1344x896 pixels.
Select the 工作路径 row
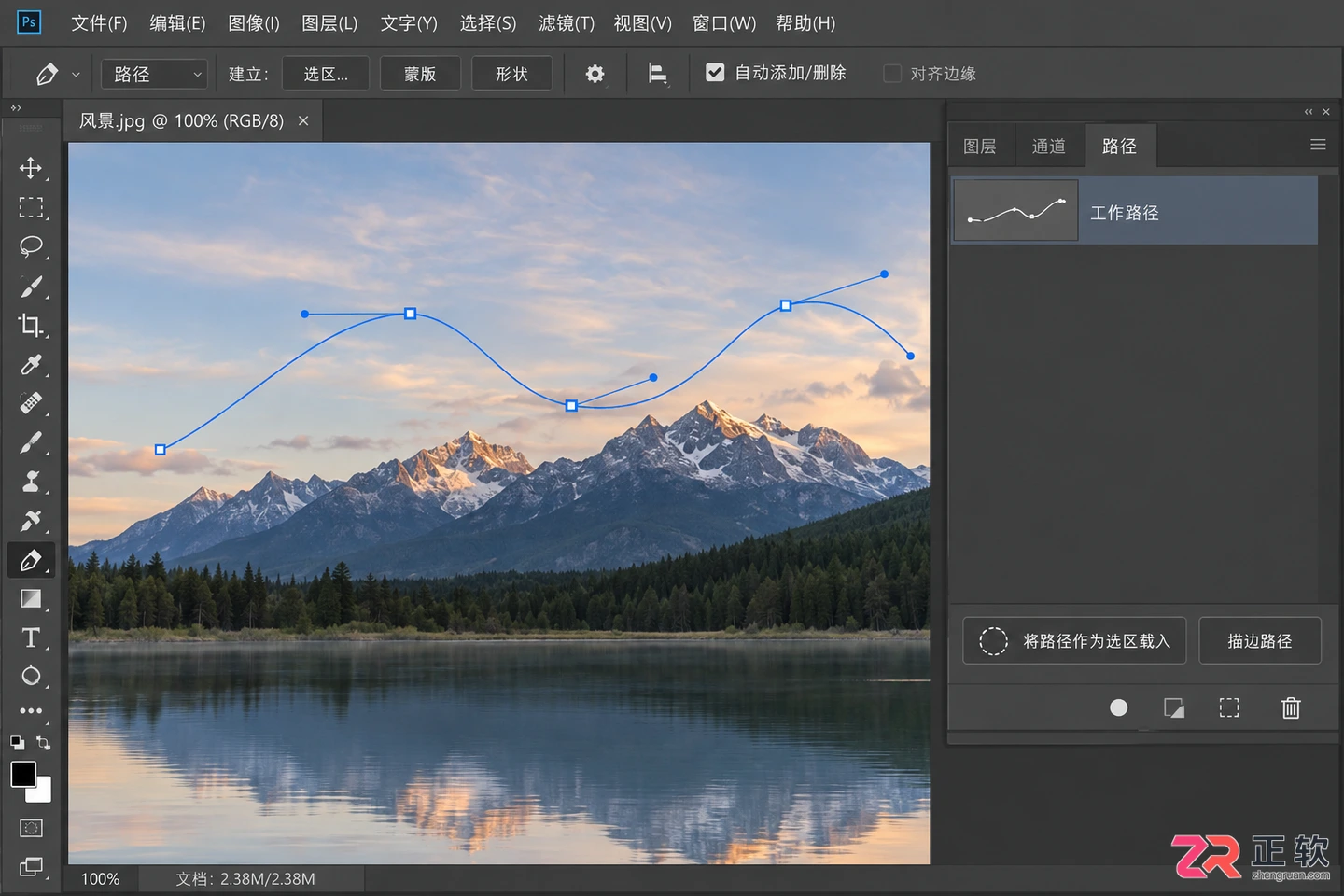click(1134, 212)
